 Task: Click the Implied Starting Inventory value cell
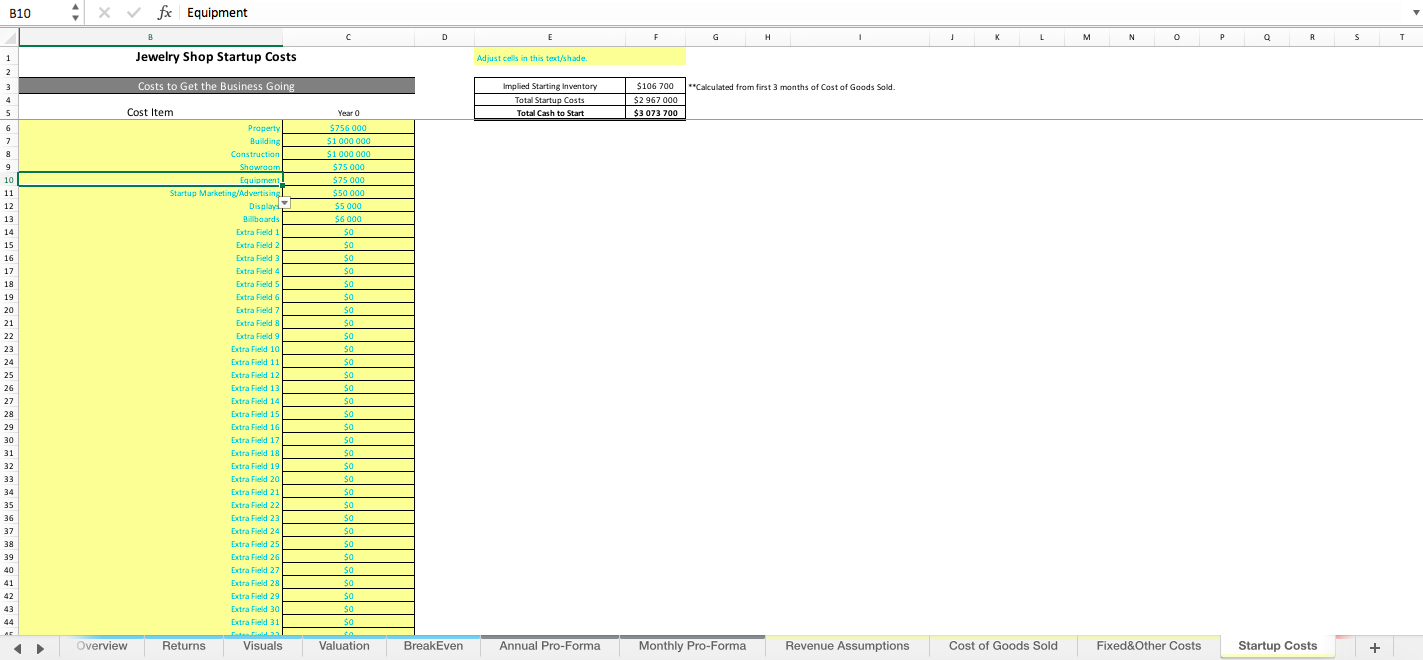[654, 86]
